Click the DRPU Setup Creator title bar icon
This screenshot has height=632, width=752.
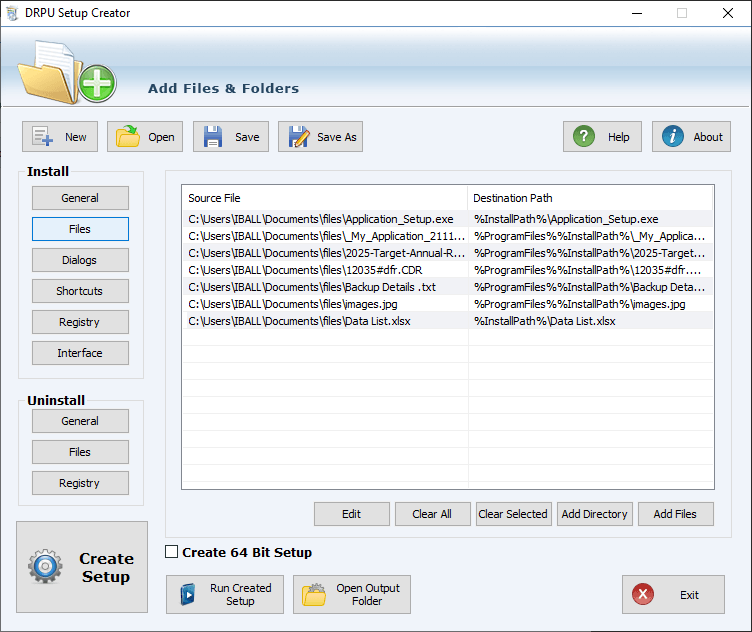(12, 13)
